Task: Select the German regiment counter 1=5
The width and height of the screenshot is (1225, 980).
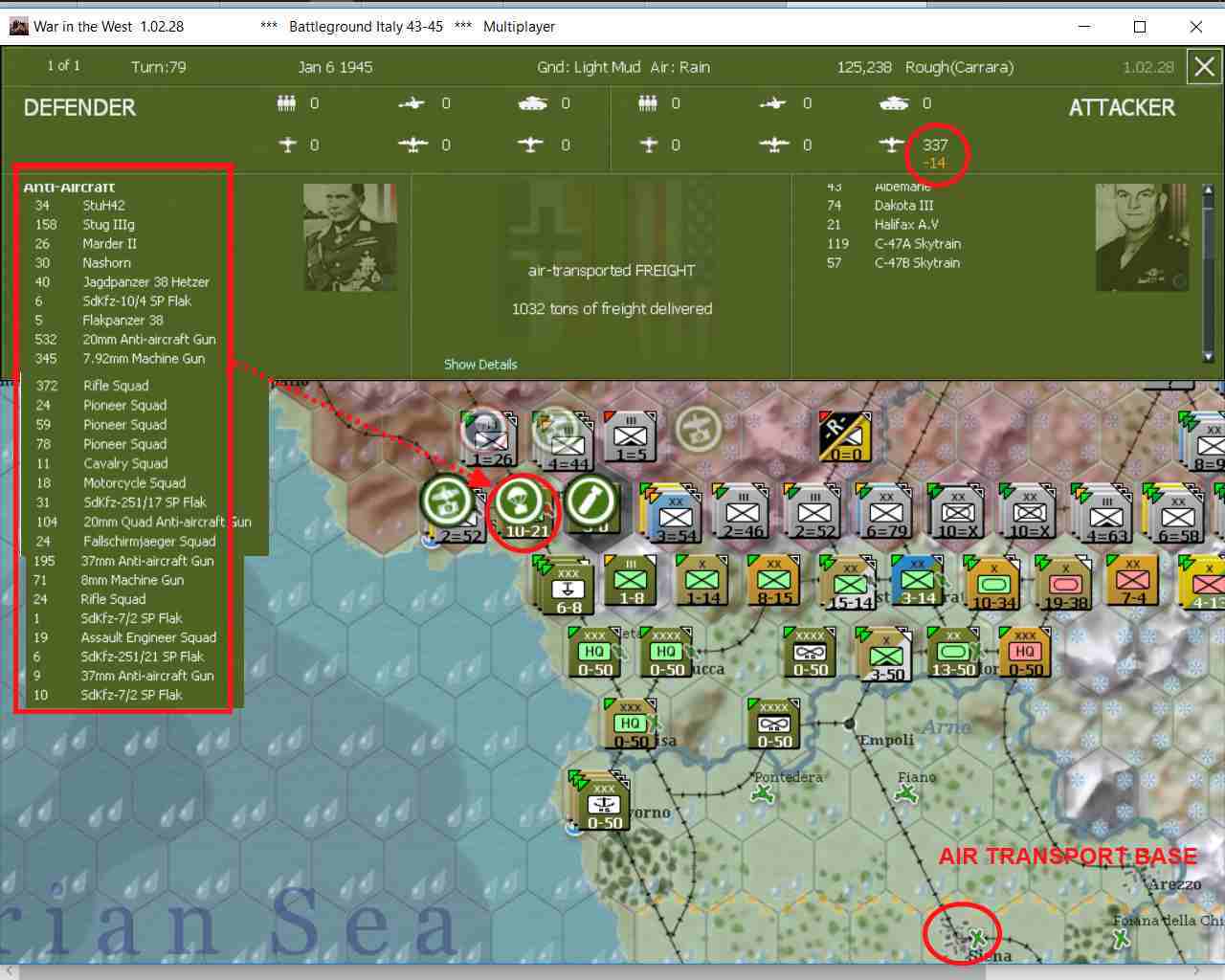Action: coord(630,436)
